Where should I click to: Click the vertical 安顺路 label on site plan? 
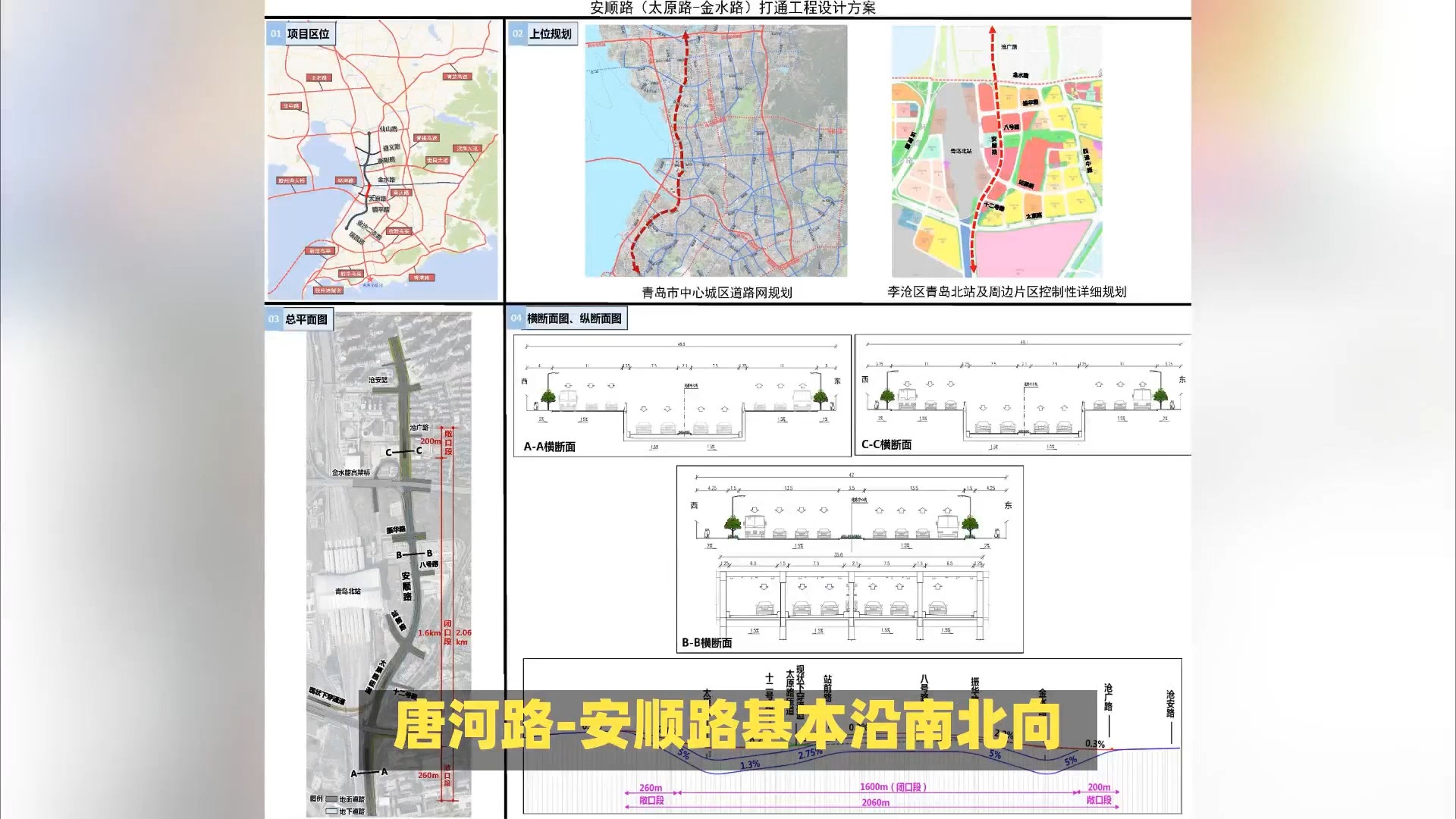[x=406, y=586]
